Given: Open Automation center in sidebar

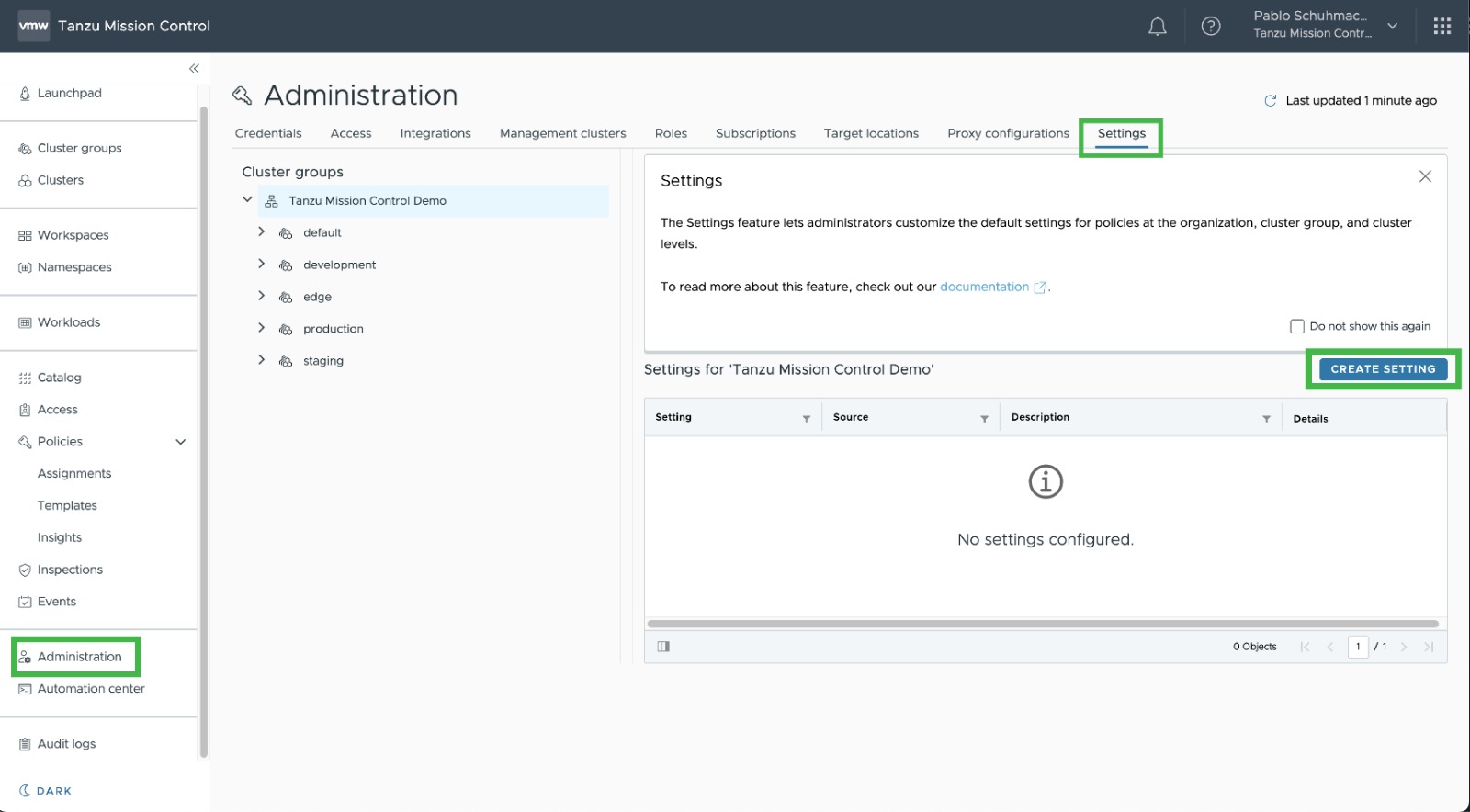Looking at the screenshot, I should point(91,689).
